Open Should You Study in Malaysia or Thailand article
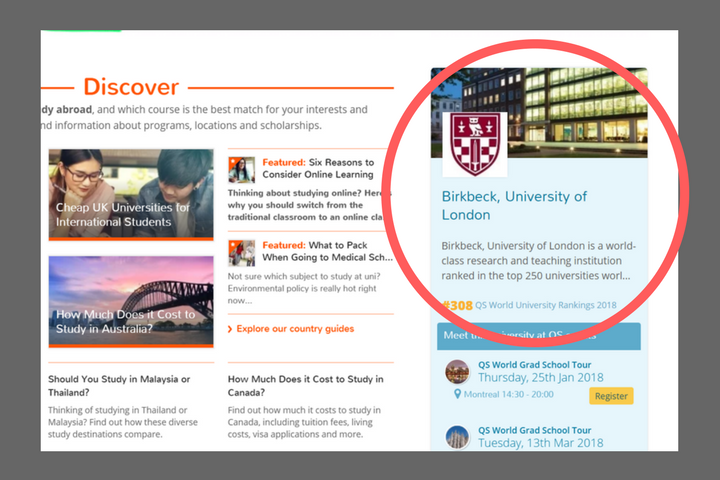The width and height of the screenshot is (720, 480). [119, 386]
